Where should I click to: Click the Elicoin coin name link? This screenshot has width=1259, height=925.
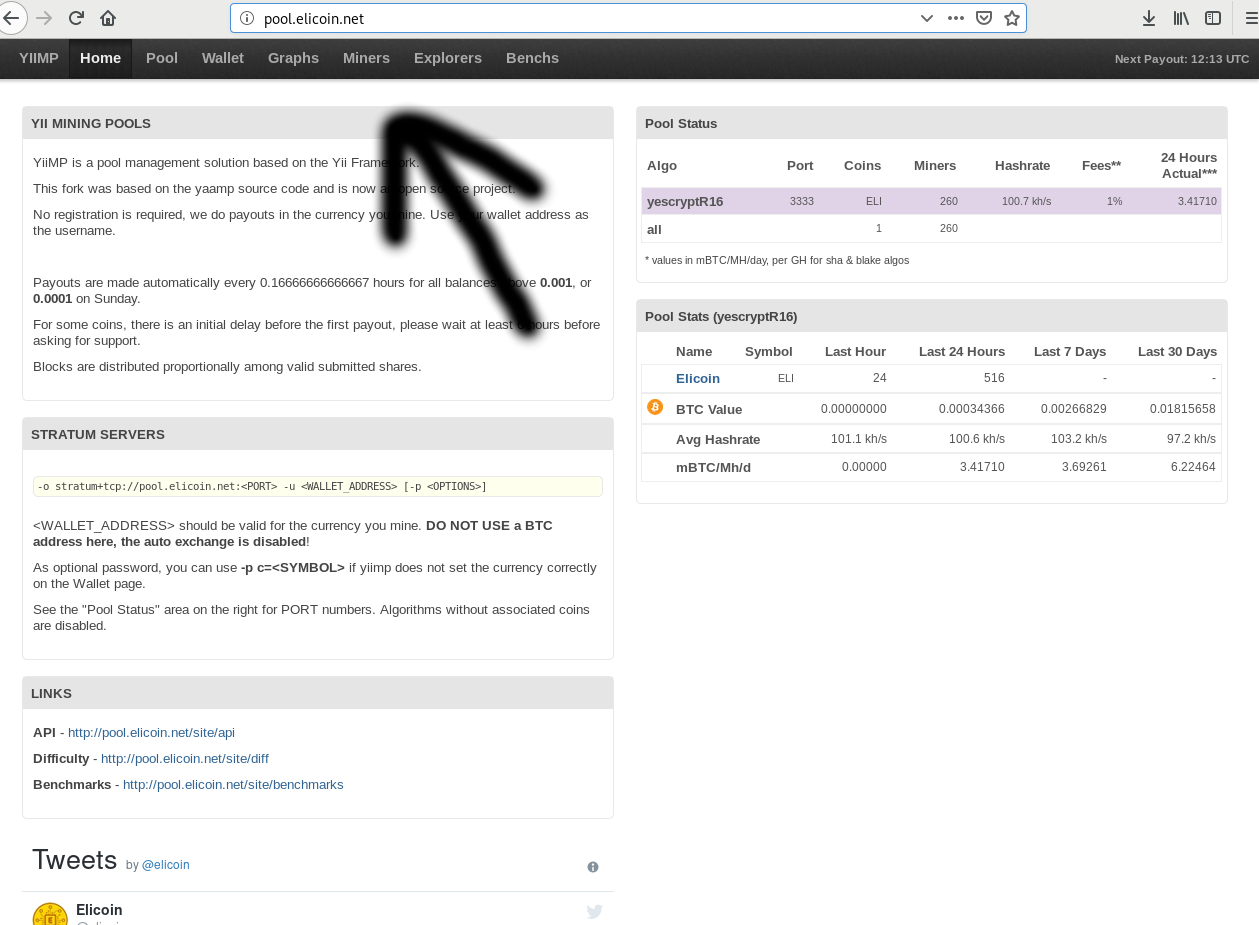[x=697, y=379]
